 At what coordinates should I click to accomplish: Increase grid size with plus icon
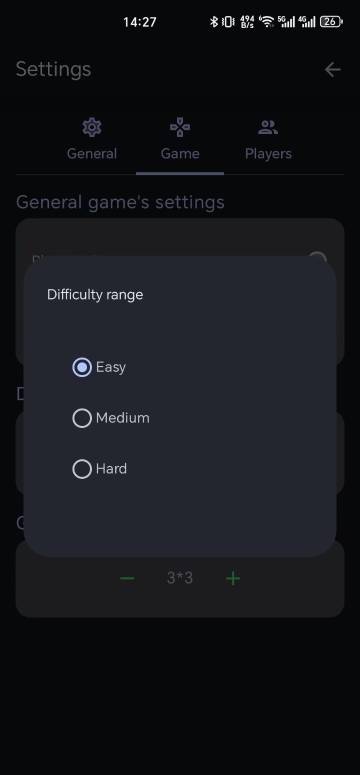click(x=233, y=578)
